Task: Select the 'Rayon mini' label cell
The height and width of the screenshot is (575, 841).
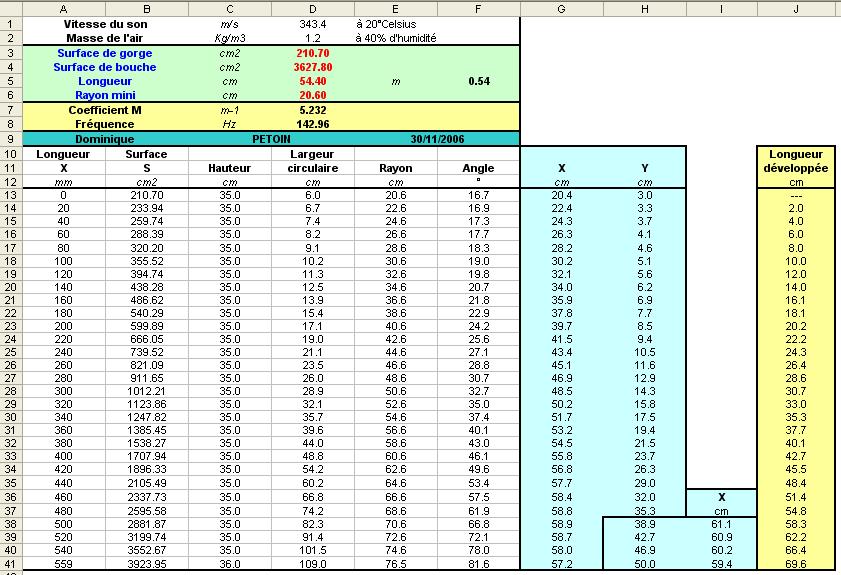Action: [x=105, y=95]
